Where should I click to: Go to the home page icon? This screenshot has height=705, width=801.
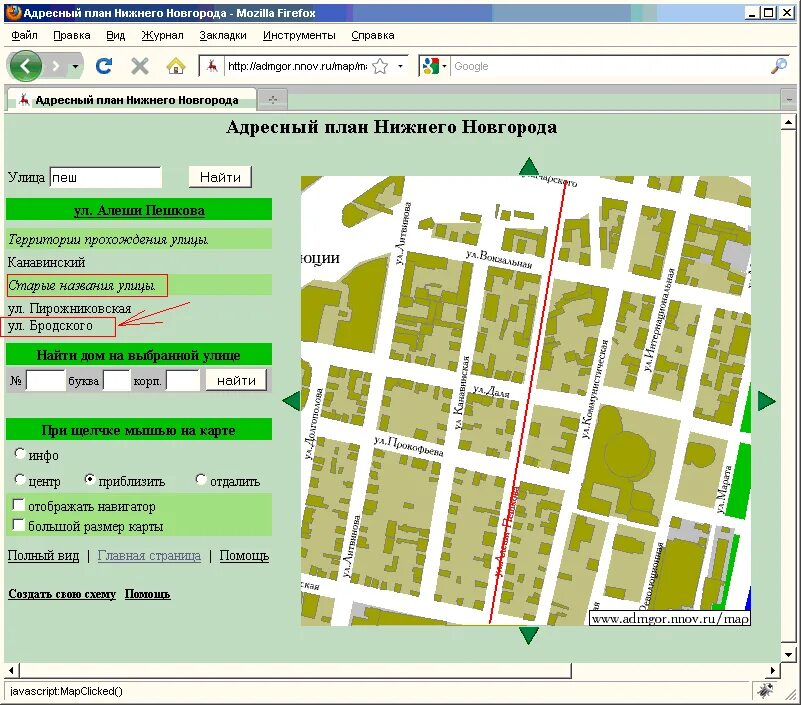tap(176, 66)
